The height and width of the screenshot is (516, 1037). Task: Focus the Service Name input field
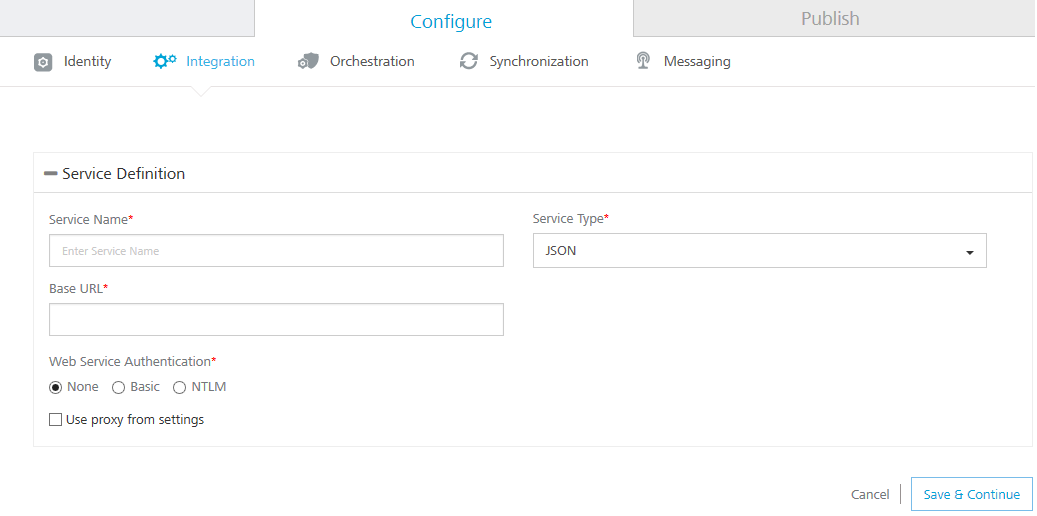[x=276, y=251]
